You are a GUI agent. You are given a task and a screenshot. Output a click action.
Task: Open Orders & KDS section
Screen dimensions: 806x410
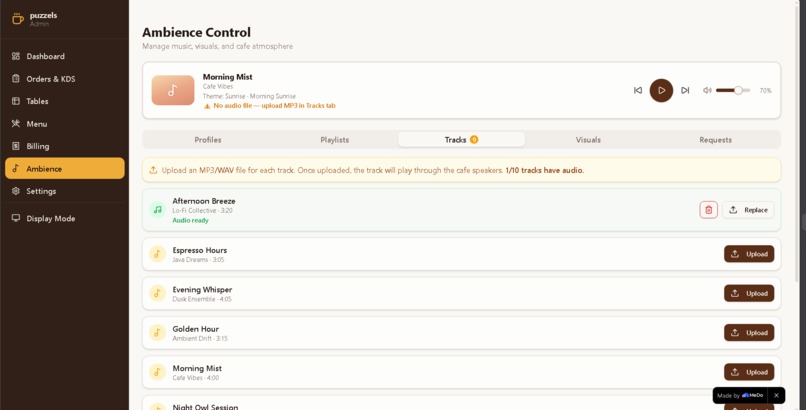65,79
